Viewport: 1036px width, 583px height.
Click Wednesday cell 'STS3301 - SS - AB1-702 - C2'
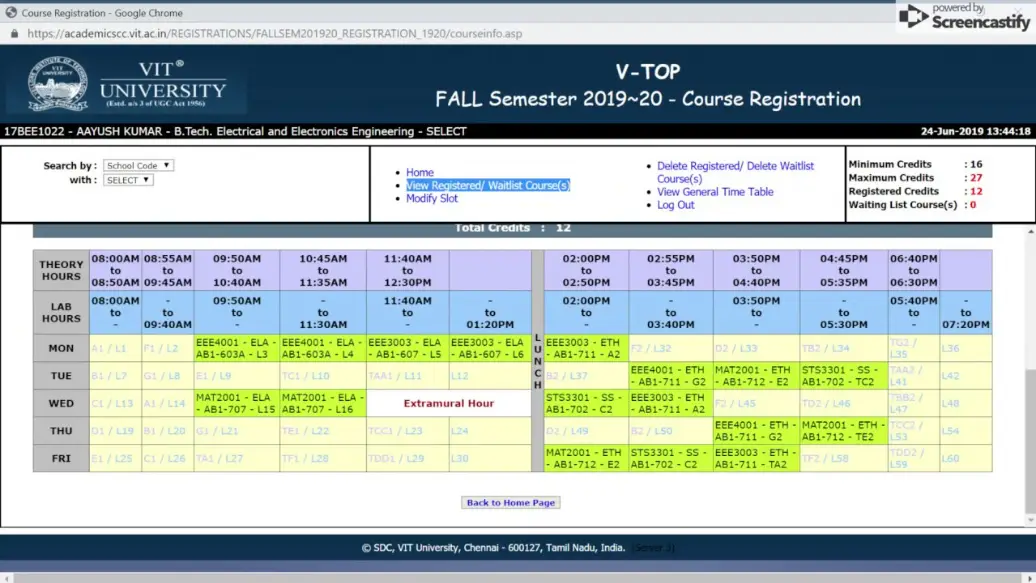[586, 403]
